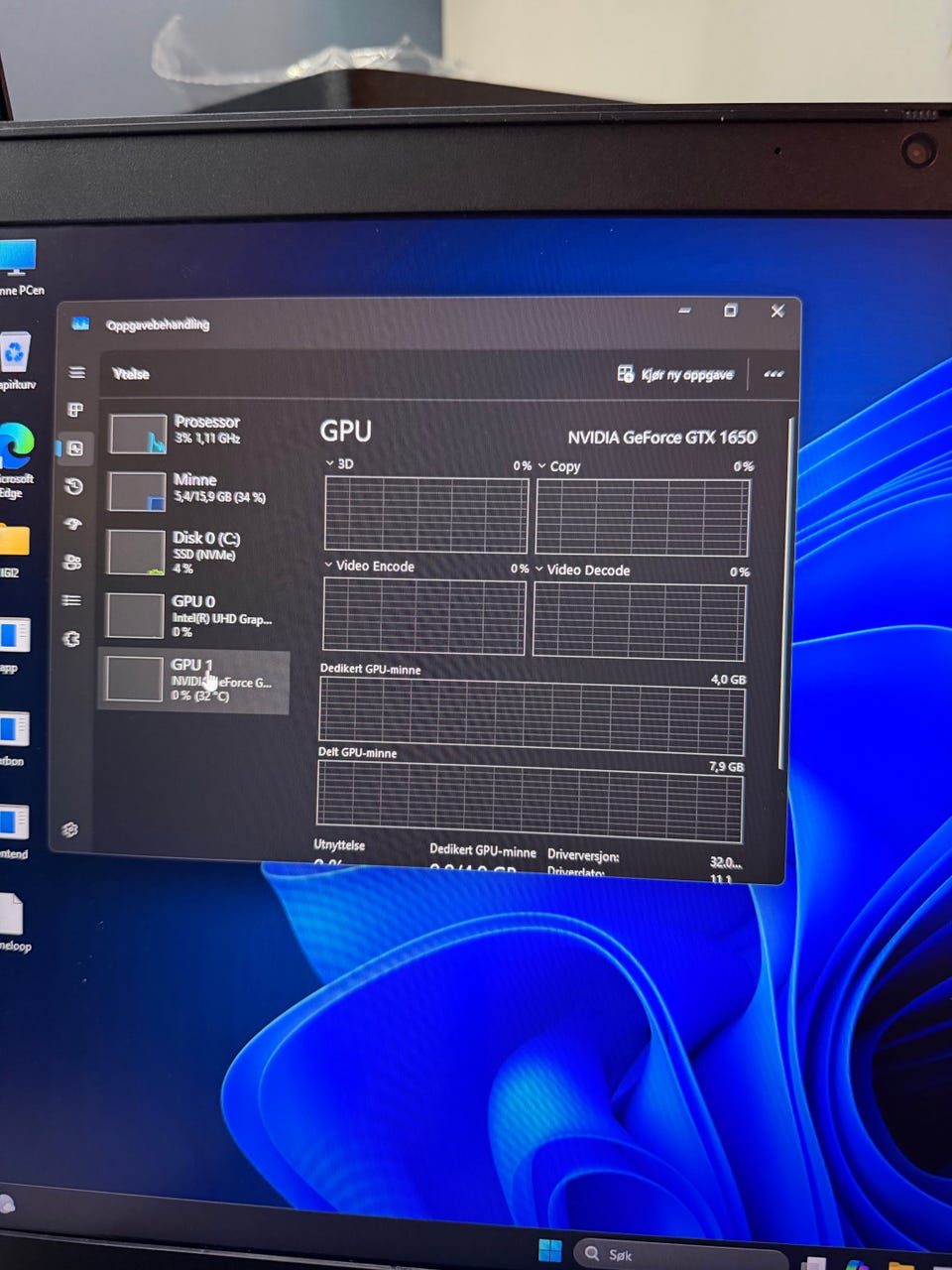Click the 'Driverversjon:' label
Image resolution: width=952 pixels, height=1270 pixels.
(583, 854)
